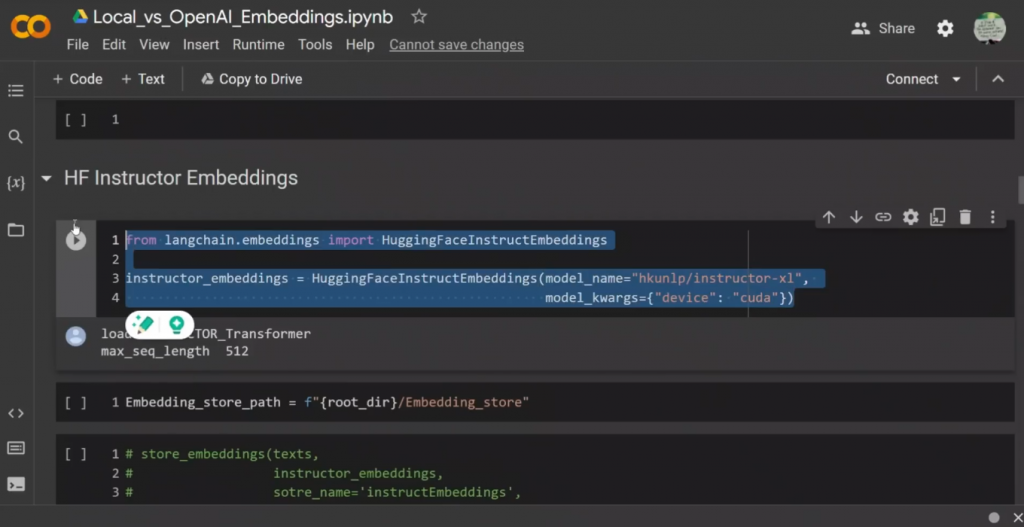Collapse the header with the chevron
1024x527 pixels.
pos(997,79)
